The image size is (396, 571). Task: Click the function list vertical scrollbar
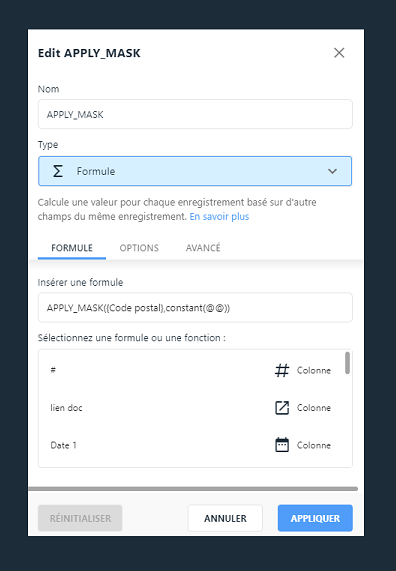click(x=347, y=363)
